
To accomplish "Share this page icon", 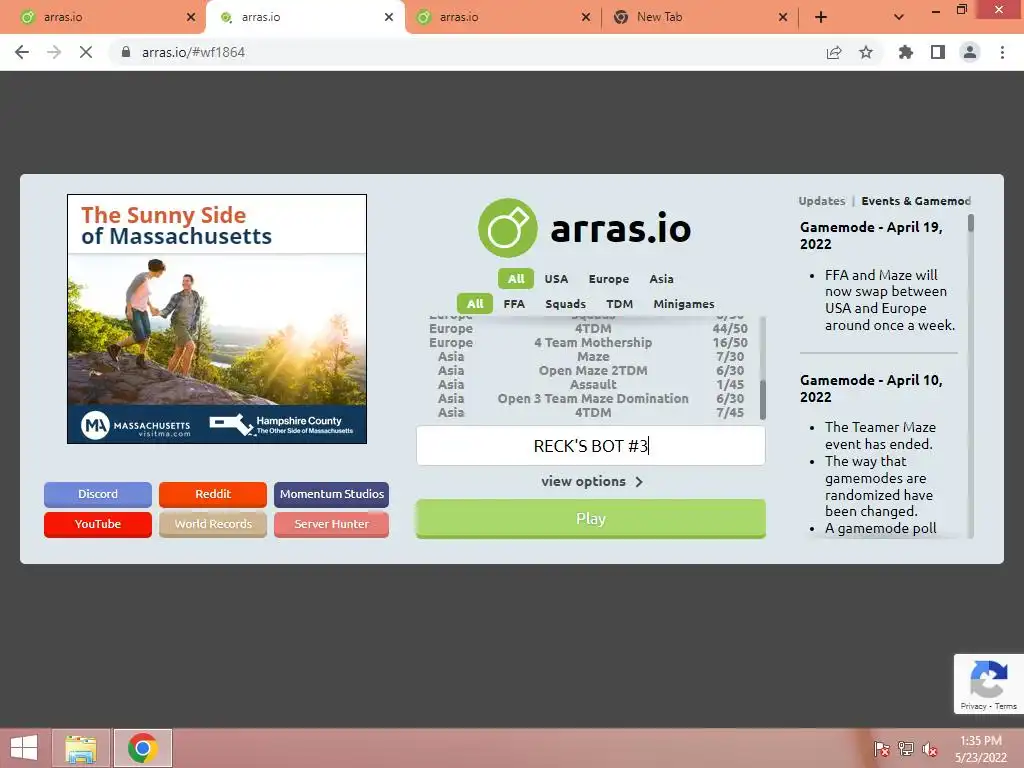I will point(834,52).
